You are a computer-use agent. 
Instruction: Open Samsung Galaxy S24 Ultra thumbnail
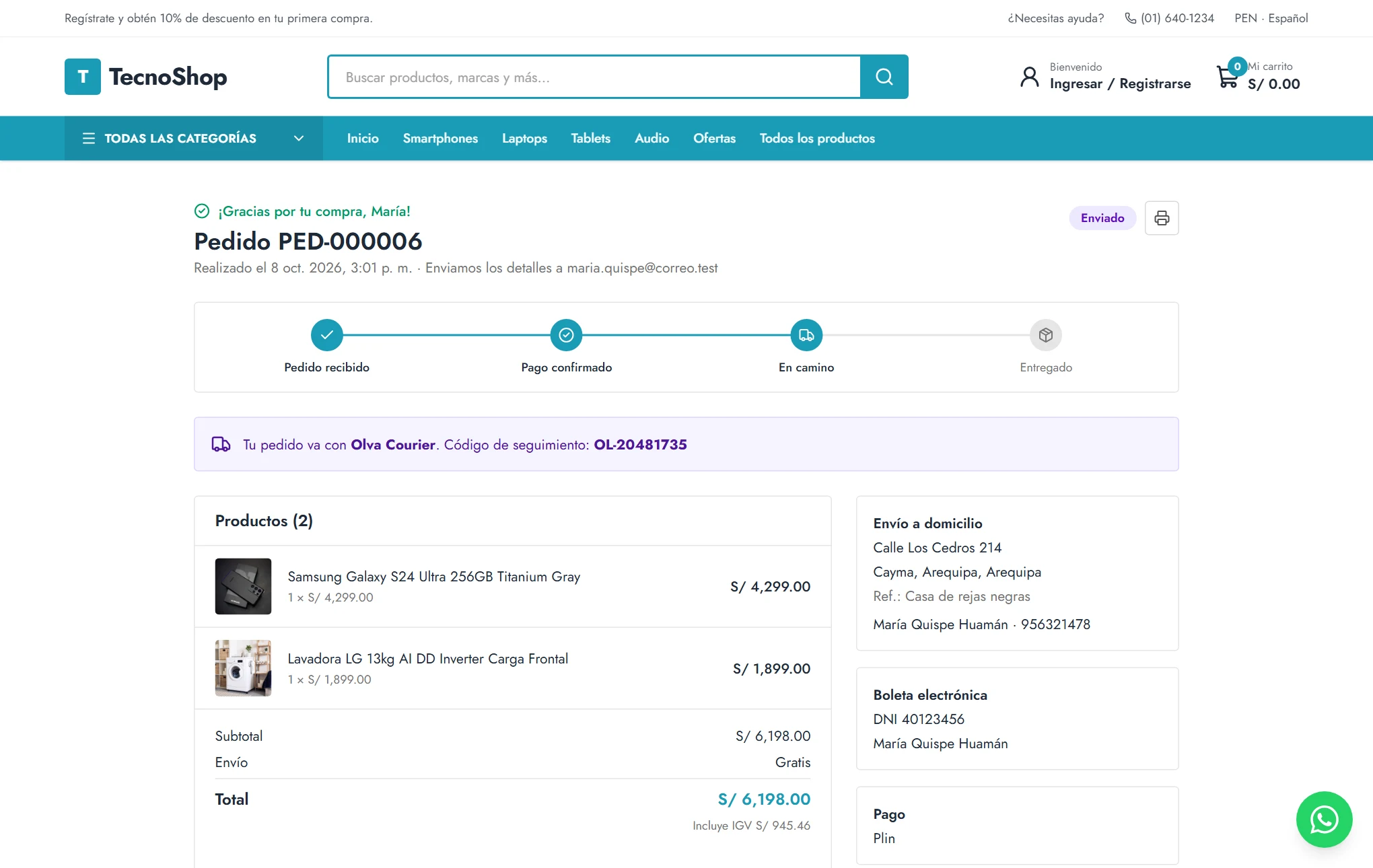243,586
